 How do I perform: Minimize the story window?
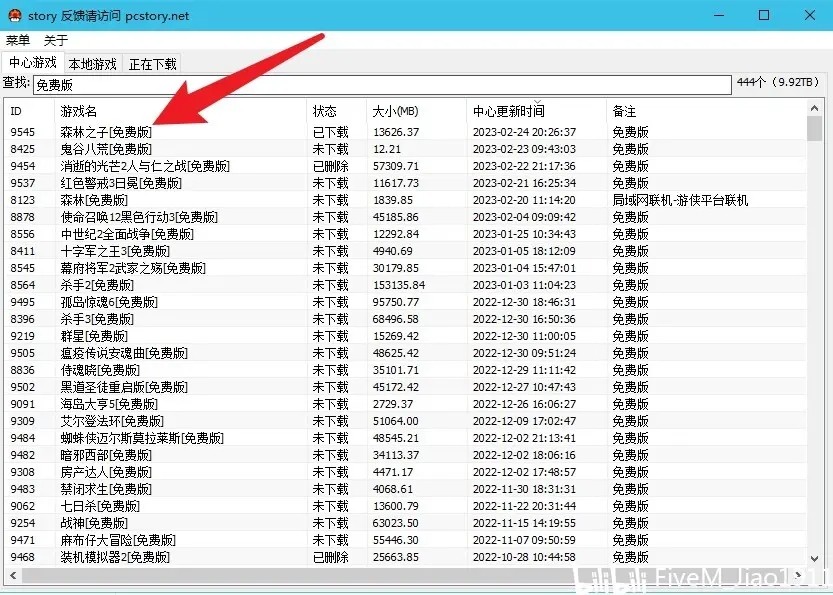(x=719, y=15)
